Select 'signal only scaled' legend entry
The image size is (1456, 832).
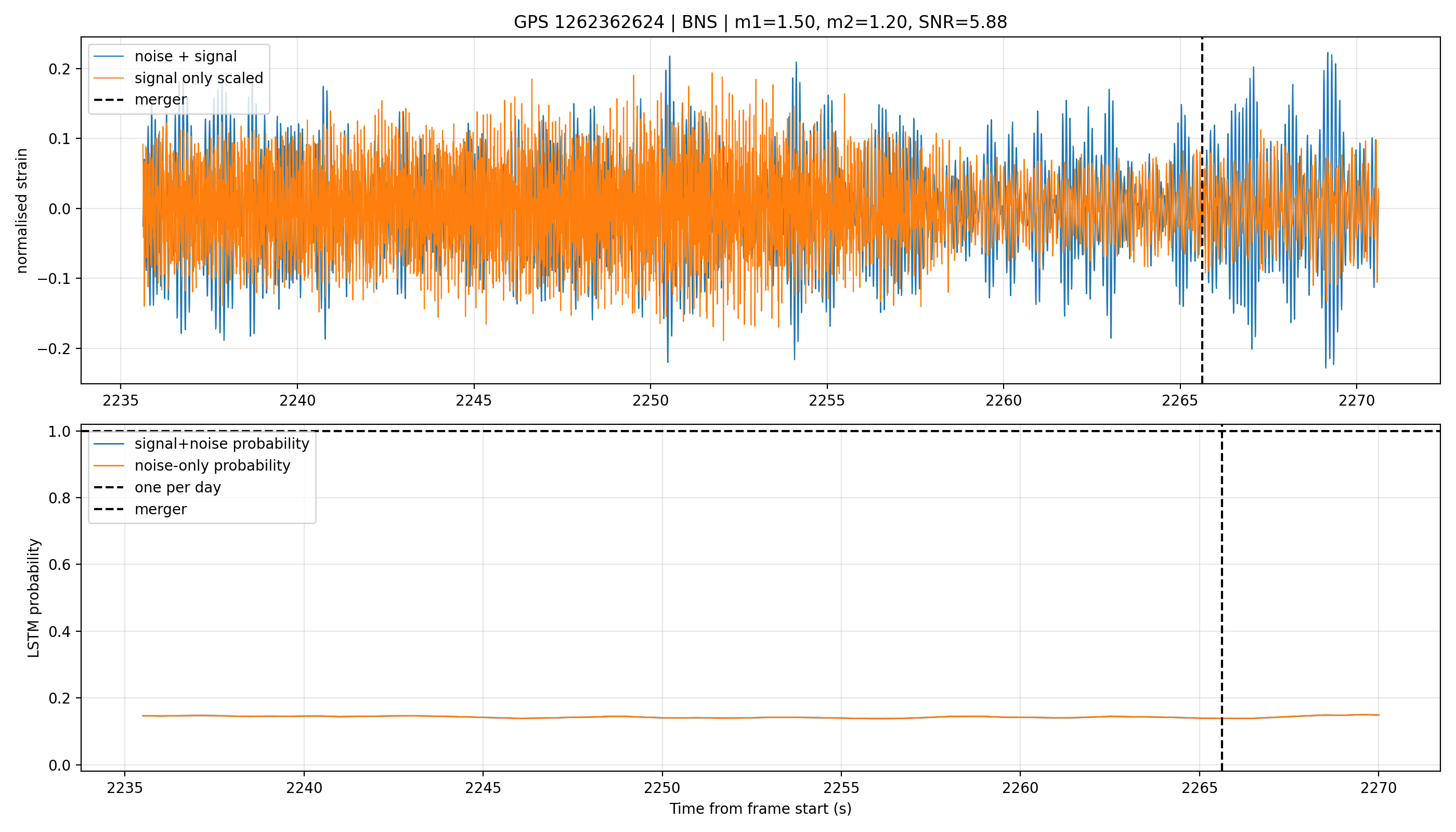[x=199, y=77]
